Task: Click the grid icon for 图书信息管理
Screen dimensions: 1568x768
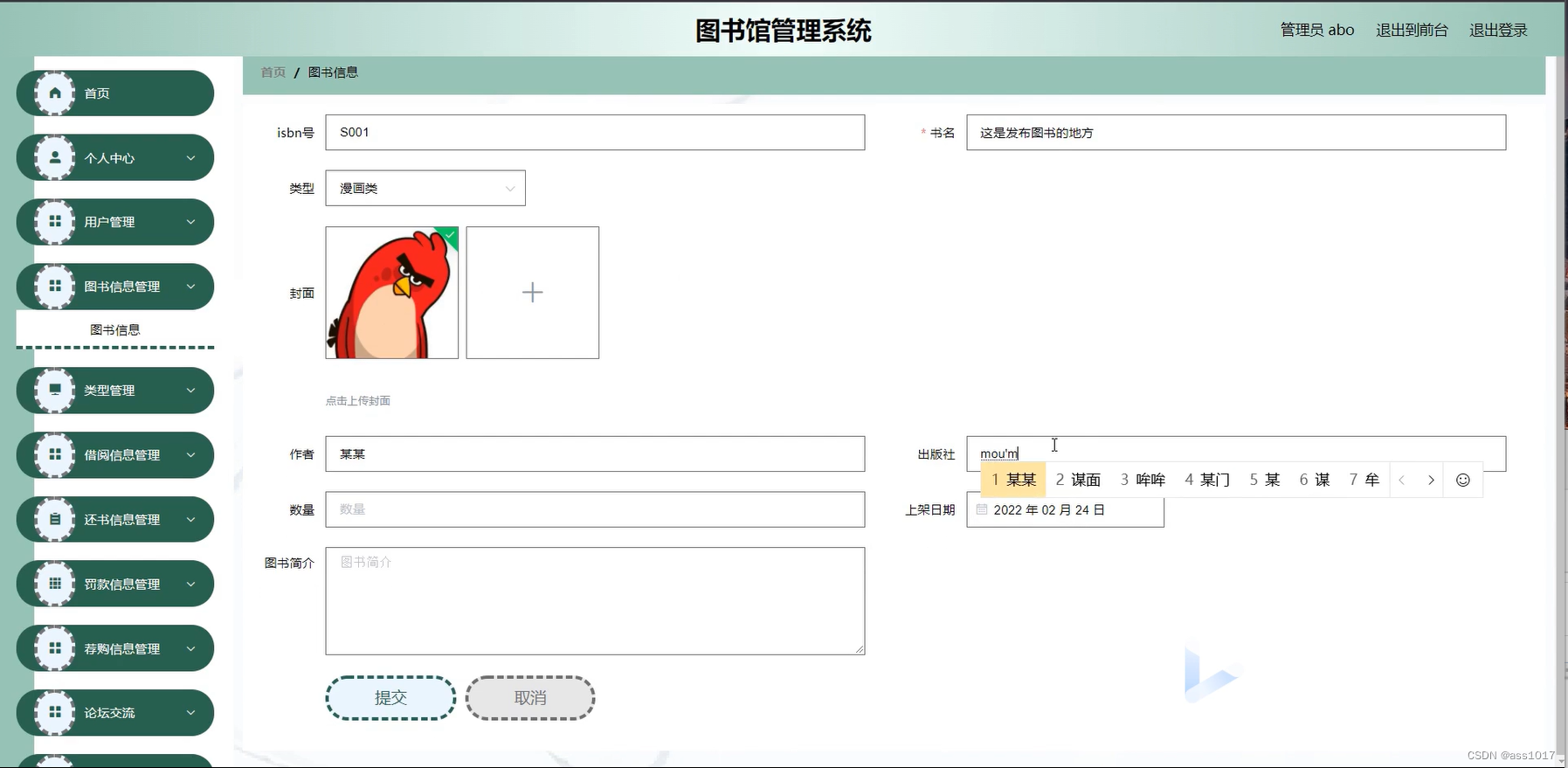Action: [55, 287]
